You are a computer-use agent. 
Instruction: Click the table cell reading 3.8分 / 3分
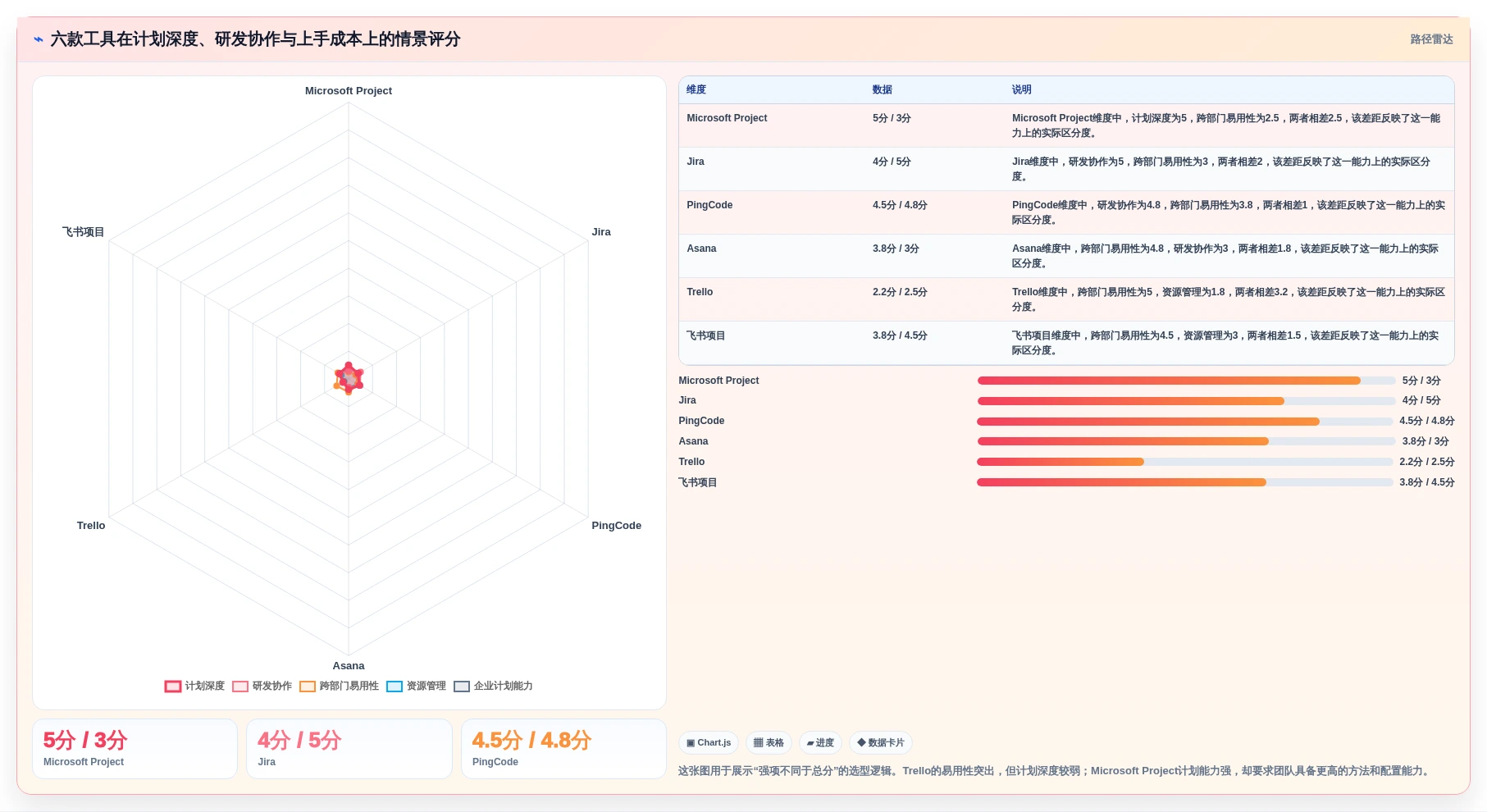click(896, 249)
